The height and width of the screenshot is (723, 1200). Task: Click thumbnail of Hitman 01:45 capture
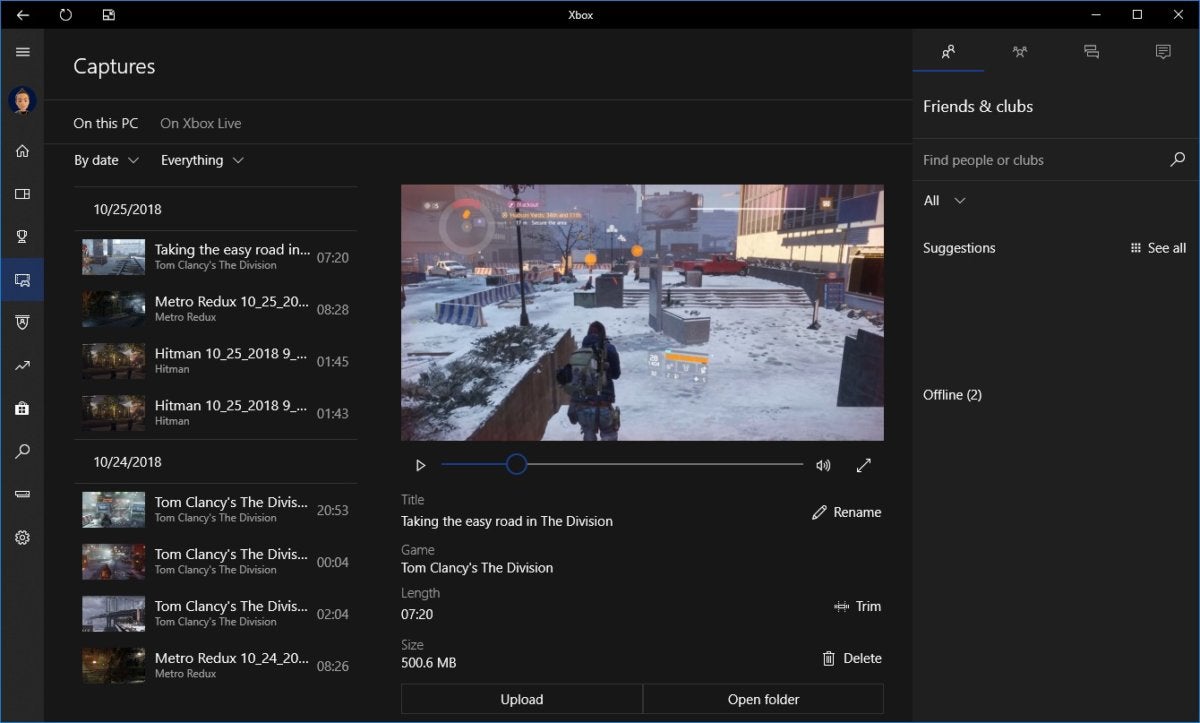click(114, 361)
